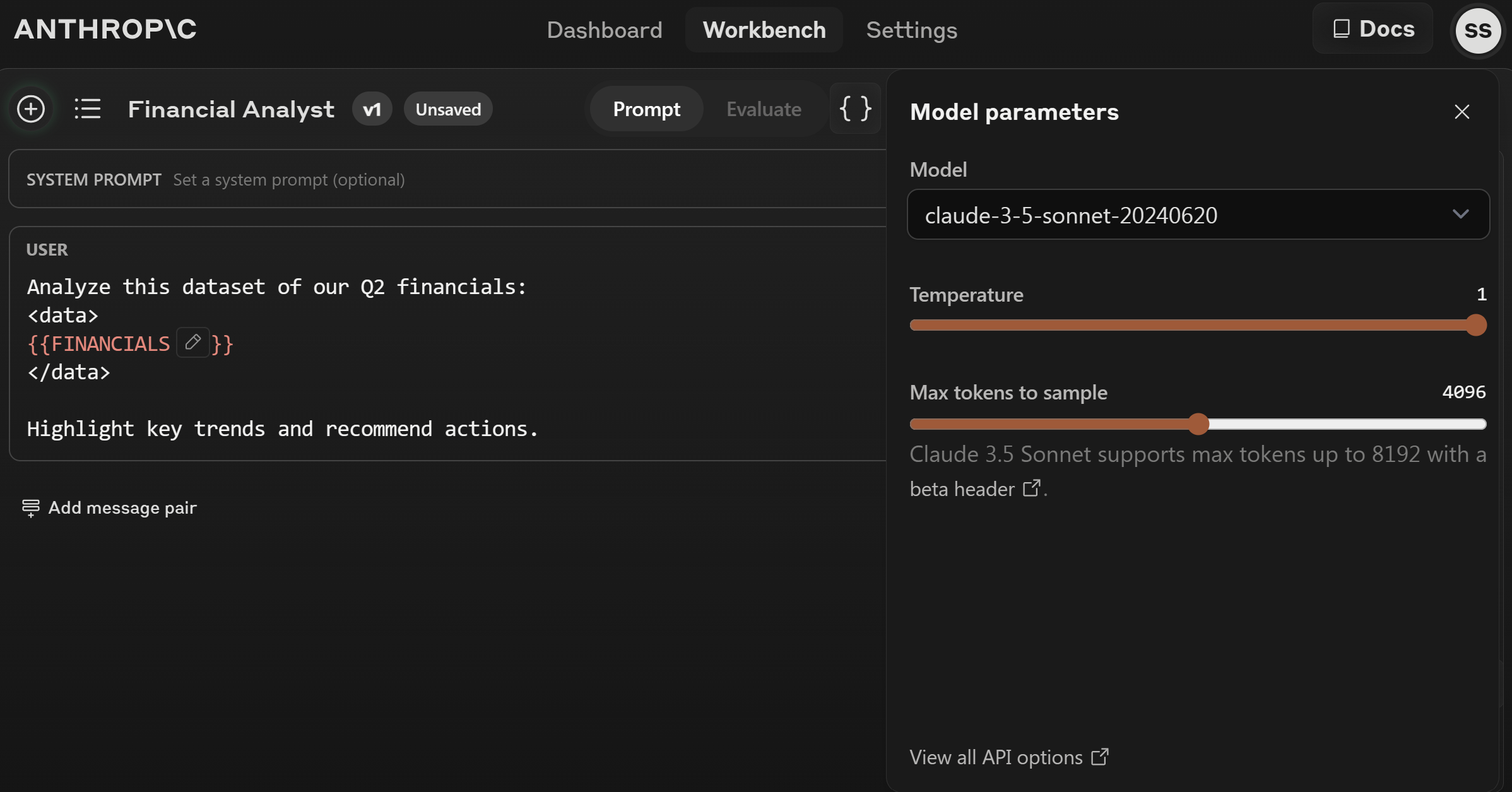
Task: Open the Model dropdown
Action: 1198,215
